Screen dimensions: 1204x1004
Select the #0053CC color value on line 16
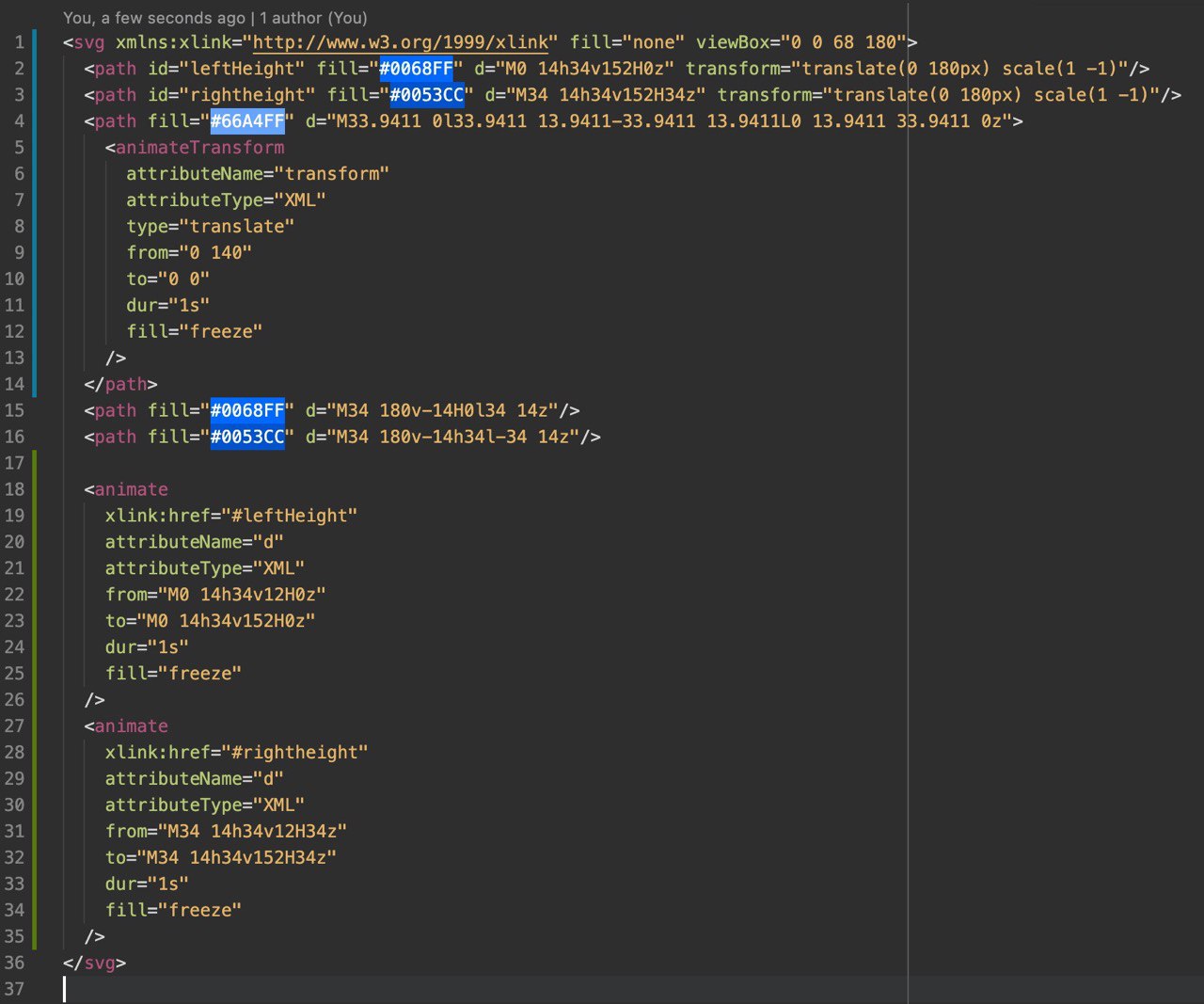(247, 437)
